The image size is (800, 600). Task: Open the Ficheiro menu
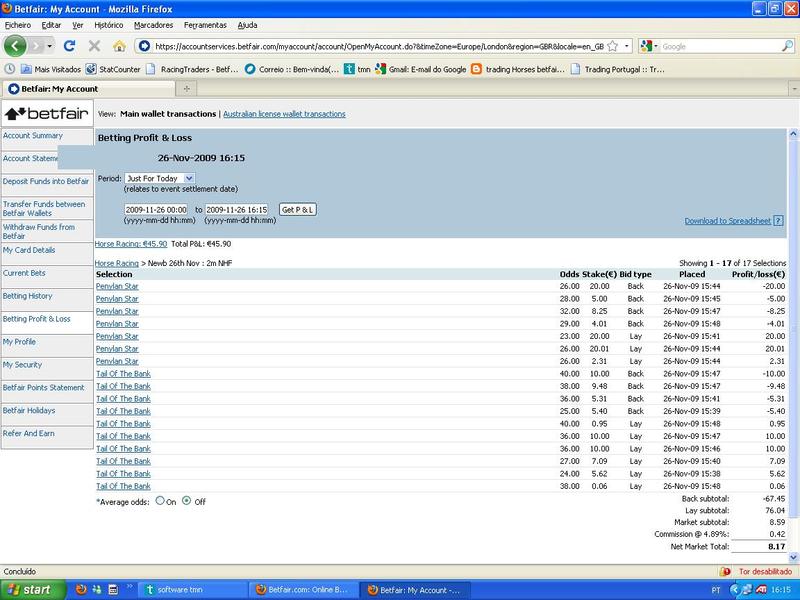(x=18, y=25)
